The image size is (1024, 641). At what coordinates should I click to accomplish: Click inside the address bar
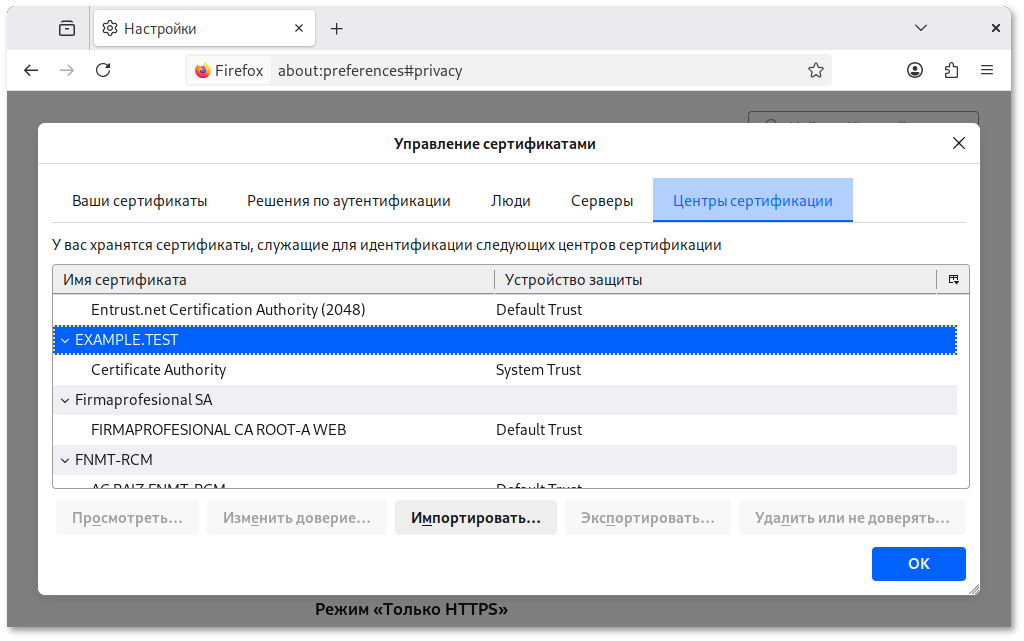(500, 70)
